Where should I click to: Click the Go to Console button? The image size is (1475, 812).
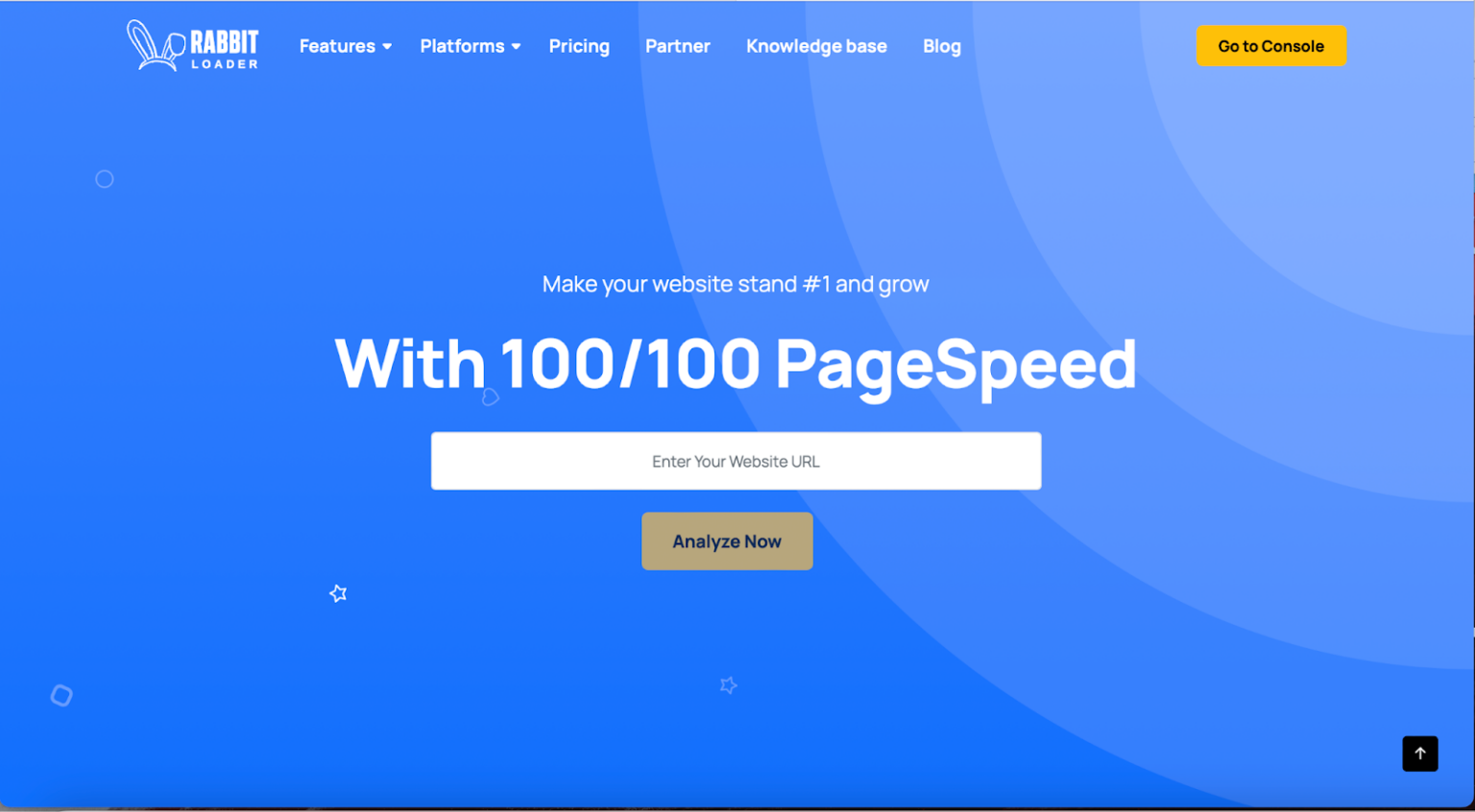click(x=1271, y=45)
